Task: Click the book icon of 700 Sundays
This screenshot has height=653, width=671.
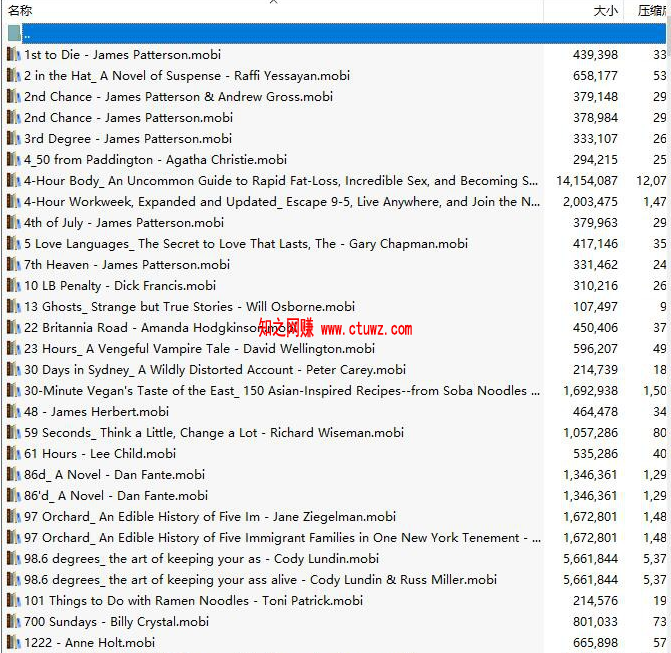Action: point(13,621)
